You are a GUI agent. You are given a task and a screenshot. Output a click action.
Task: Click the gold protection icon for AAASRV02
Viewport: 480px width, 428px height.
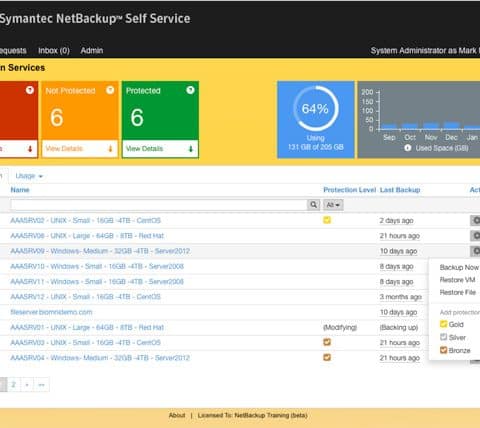point(327,220)
